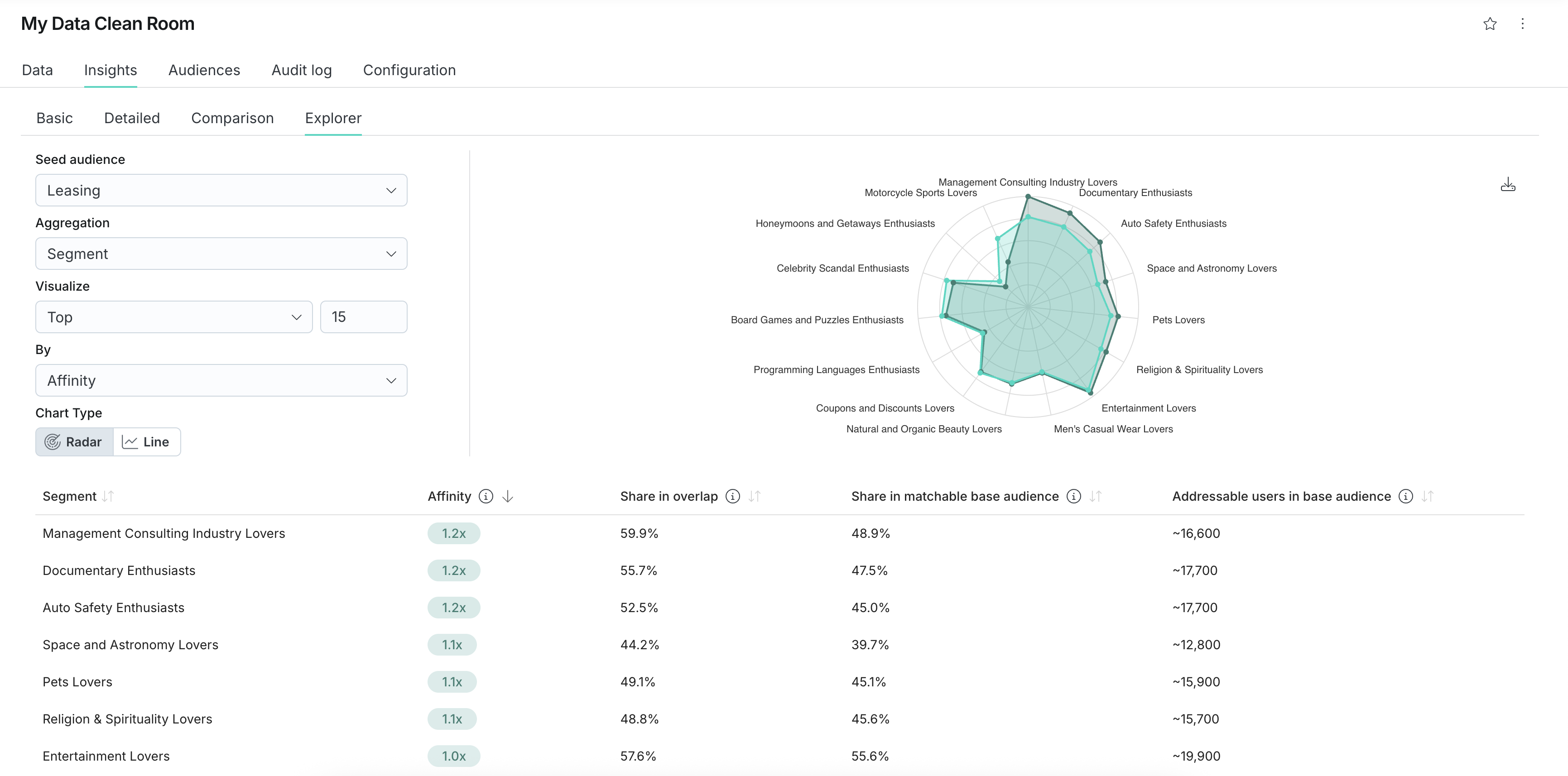Reverse the Affinity sort direction arrow
The image size is (1568, 776).
point(508,496)
